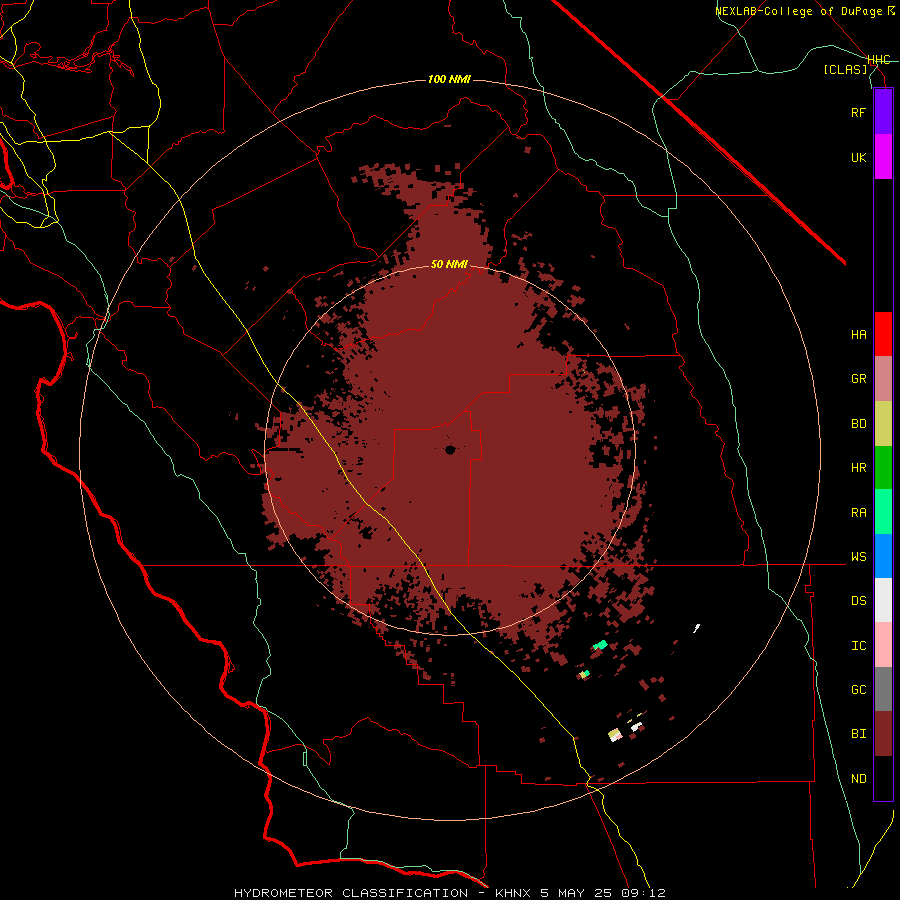This screenshot has height=900, width=900.
Task: Click the BD legend label
Action: [858, 424]
